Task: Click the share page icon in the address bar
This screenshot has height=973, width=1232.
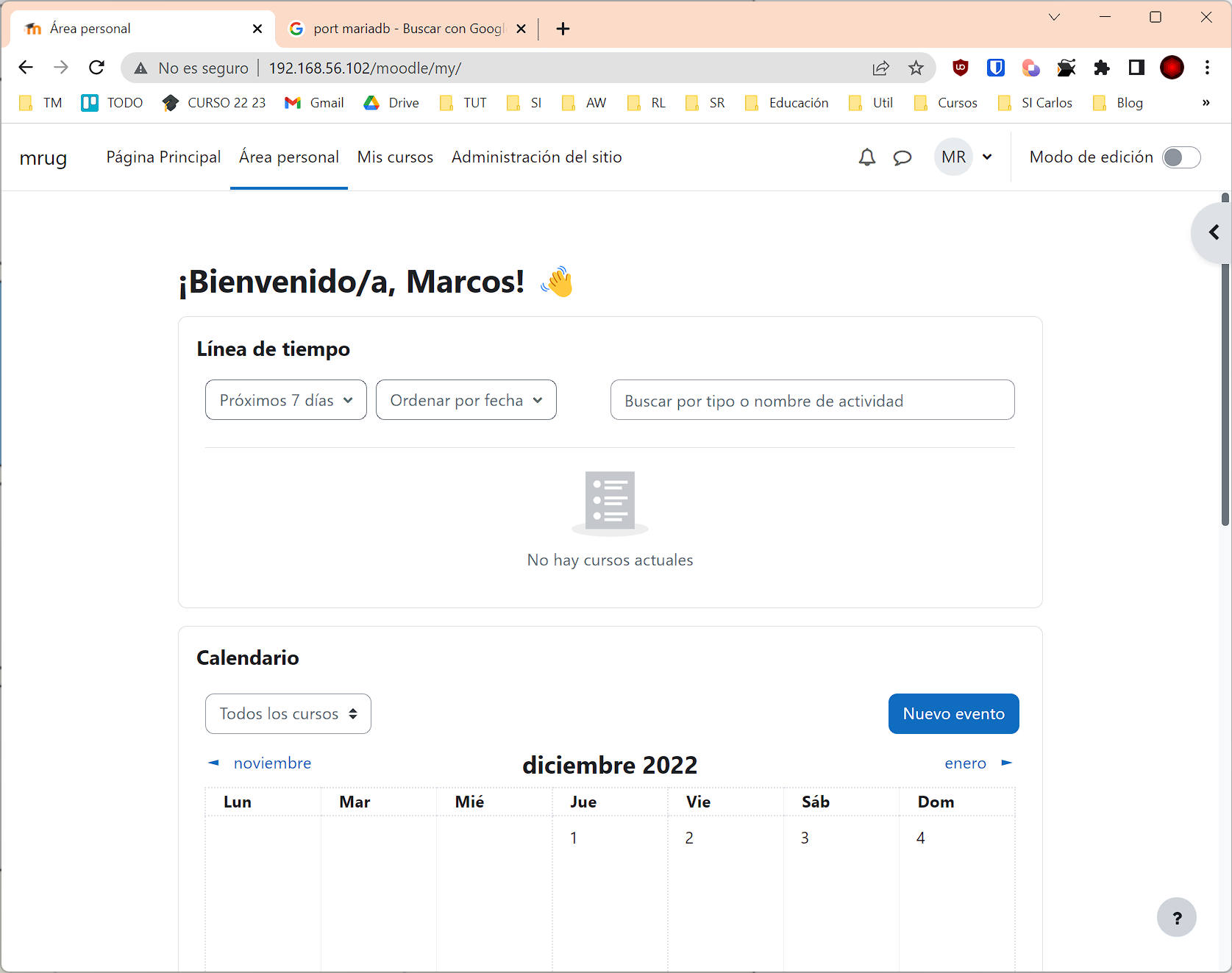Action: click(880, 68)
